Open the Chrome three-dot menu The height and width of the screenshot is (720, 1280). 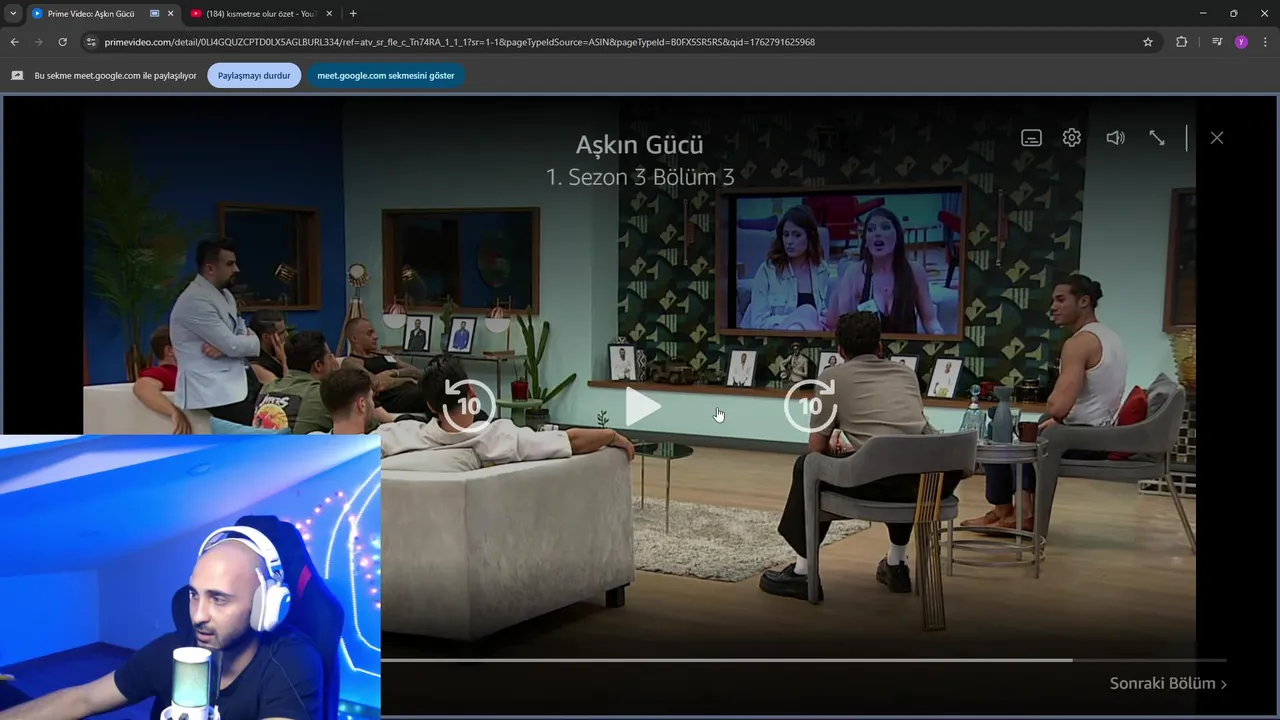(x=1266, y=42)
